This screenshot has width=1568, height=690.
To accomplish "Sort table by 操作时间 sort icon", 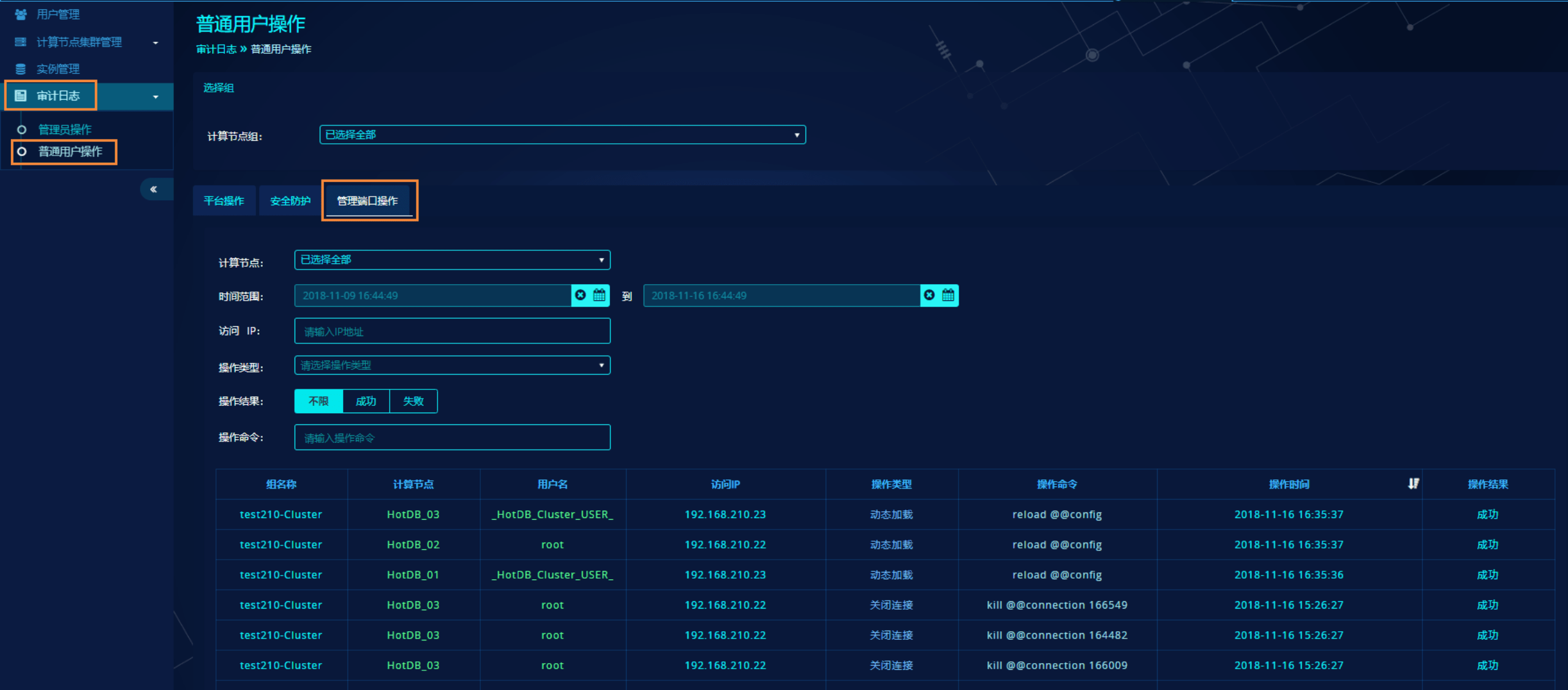I will point(1413,484).
